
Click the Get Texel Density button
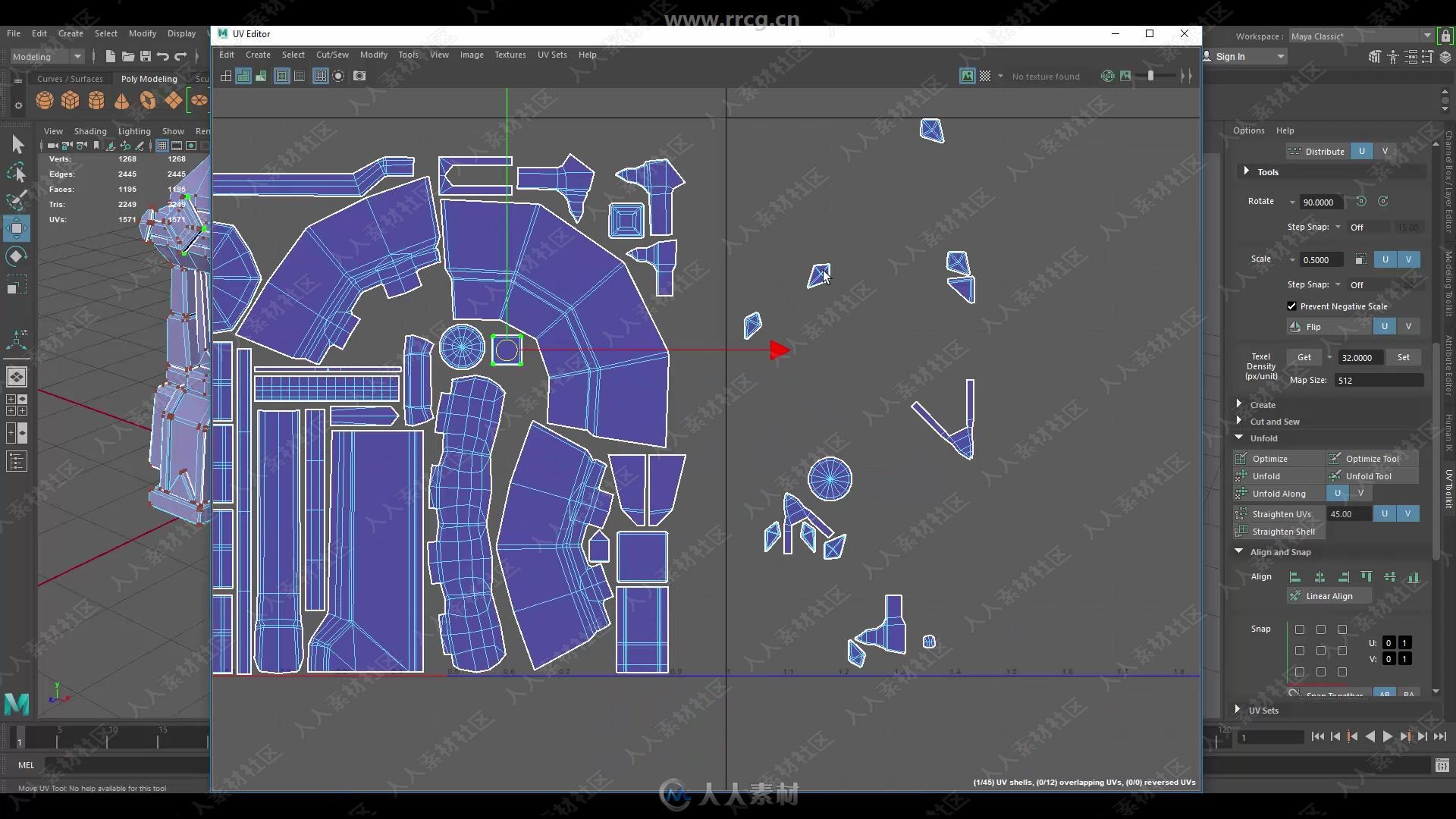[x=1303, y=357]
